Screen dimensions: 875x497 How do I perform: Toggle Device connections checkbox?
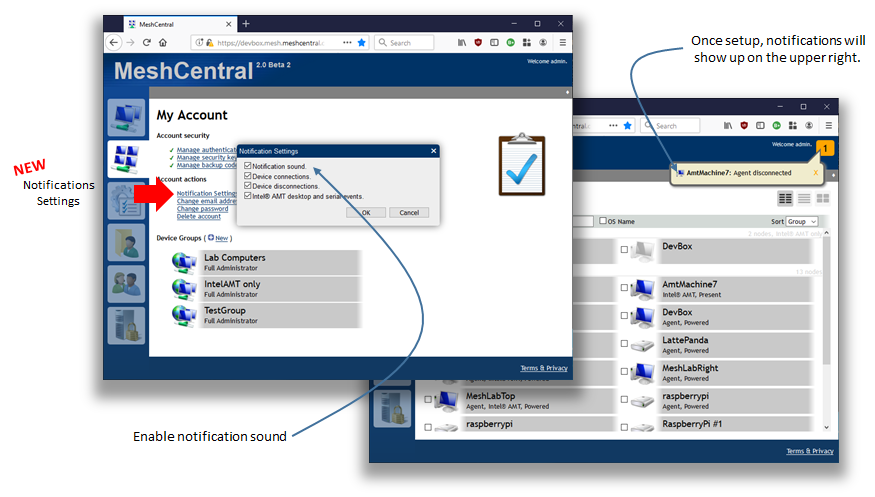[248, 176]
